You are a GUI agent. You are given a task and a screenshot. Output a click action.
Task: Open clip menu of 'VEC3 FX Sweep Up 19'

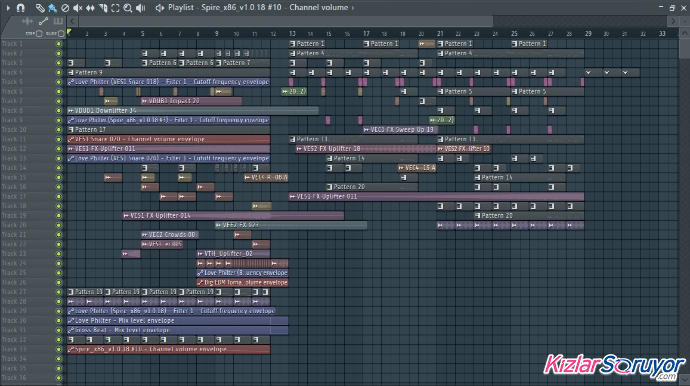367,129
